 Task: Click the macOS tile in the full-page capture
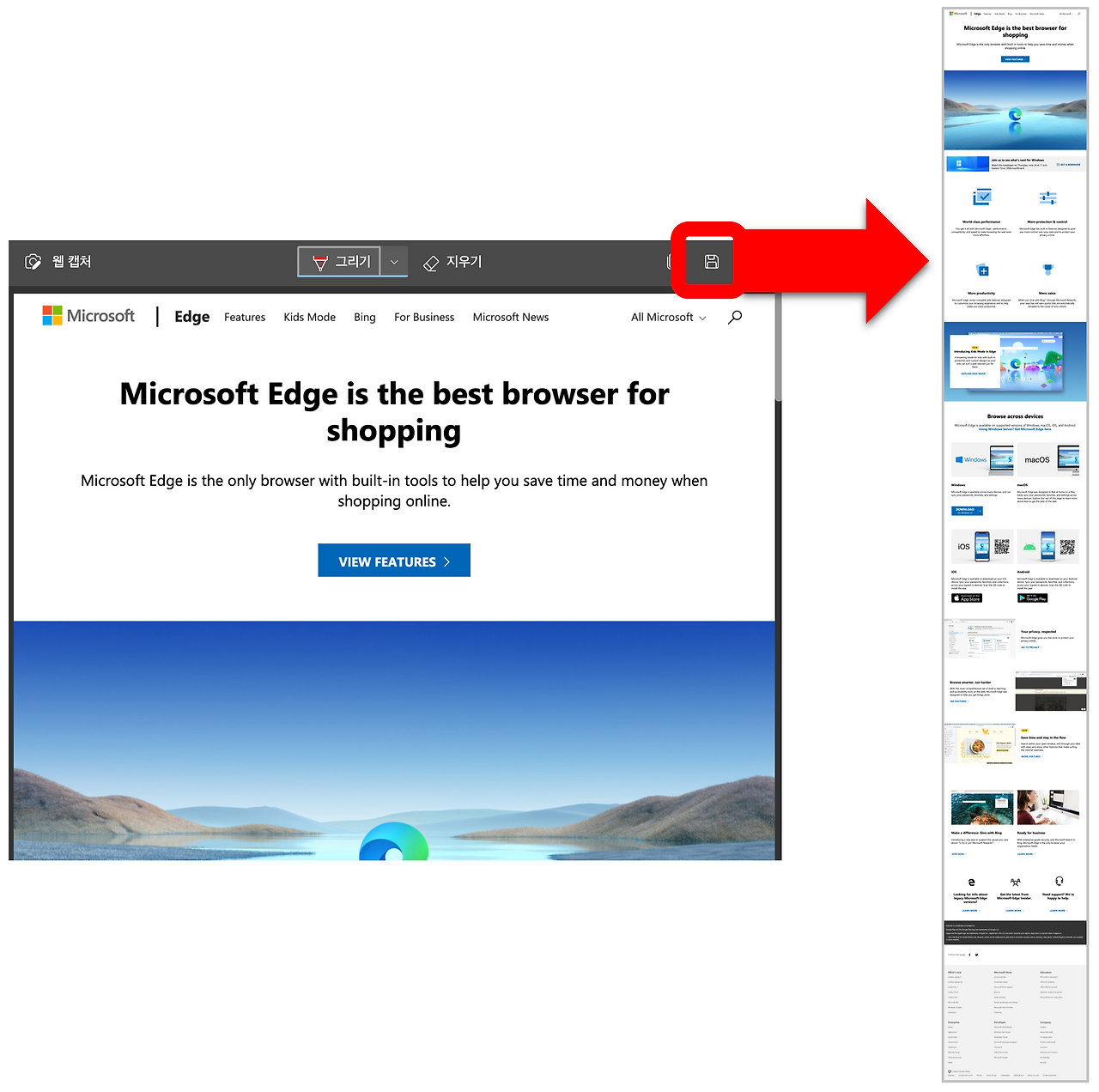1048,459
